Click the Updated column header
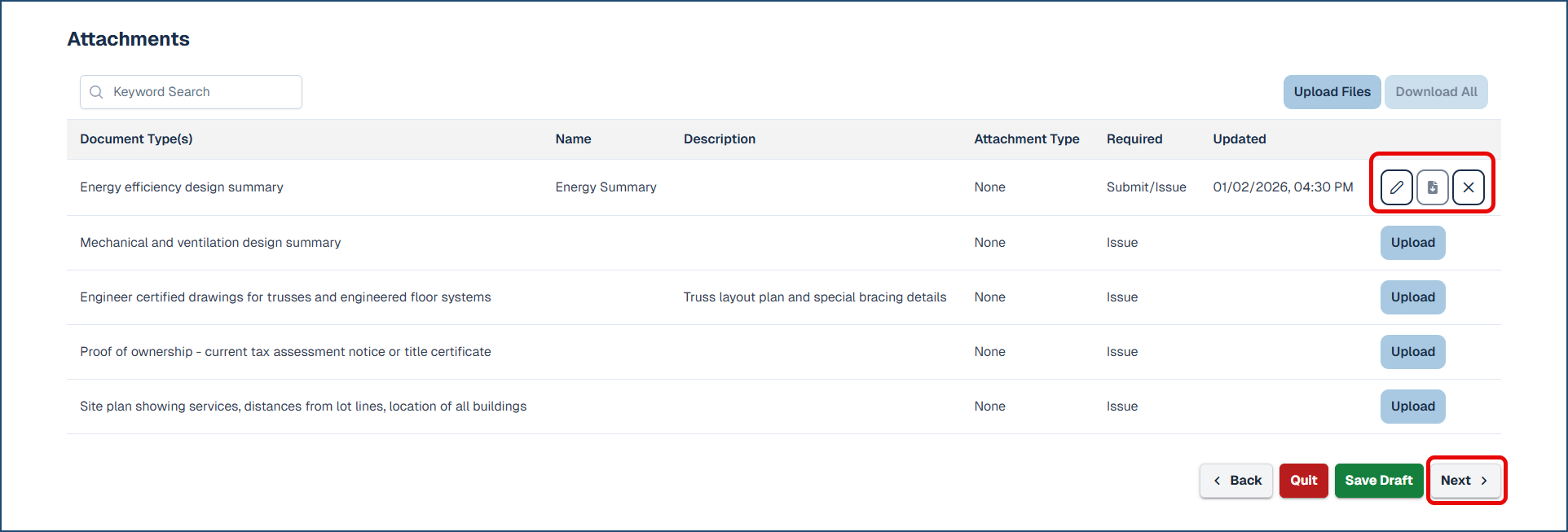Screen dimensions: 1568x532 (1239, 139)
